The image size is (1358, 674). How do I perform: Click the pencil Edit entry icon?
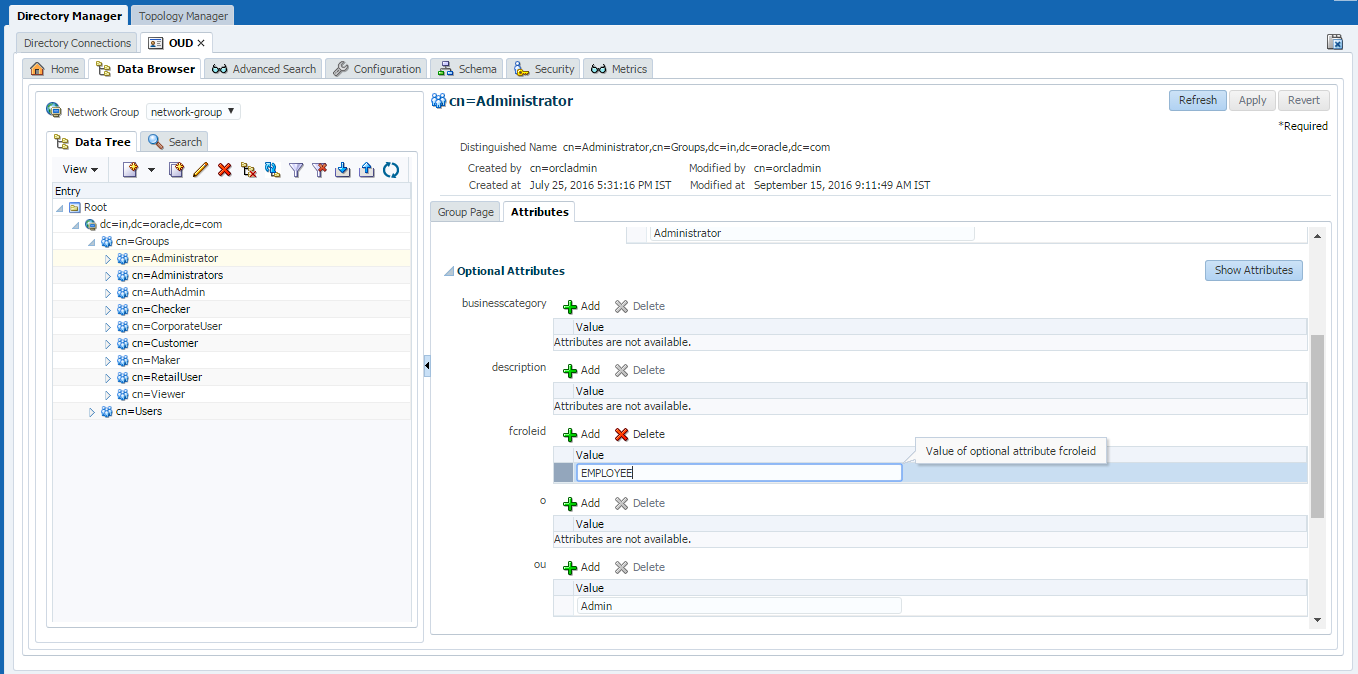pyautogui.click(x=200, y=170)
